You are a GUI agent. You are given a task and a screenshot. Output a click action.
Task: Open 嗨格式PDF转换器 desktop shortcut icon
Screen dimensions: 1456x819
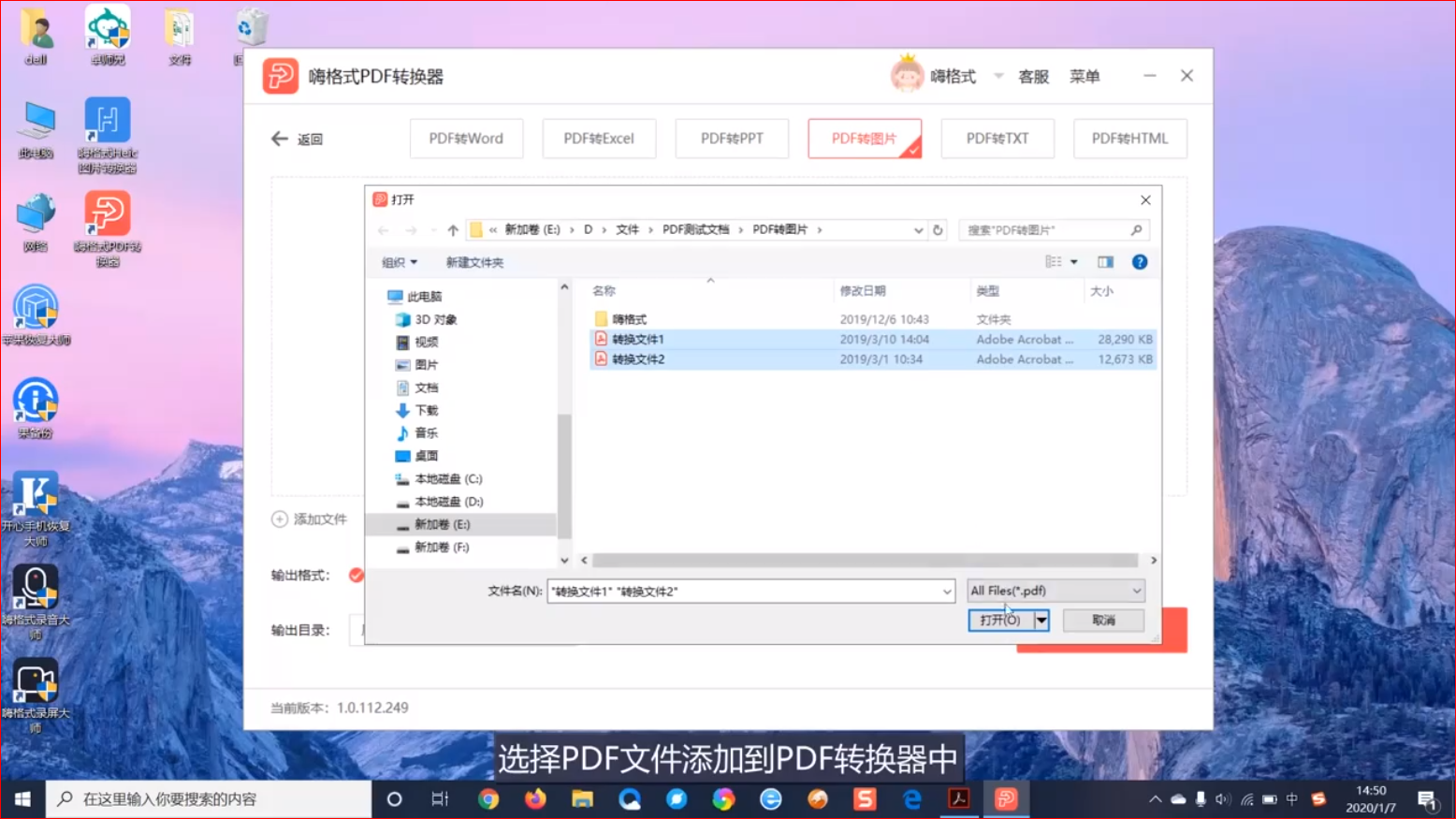click(x=108, y=228)
